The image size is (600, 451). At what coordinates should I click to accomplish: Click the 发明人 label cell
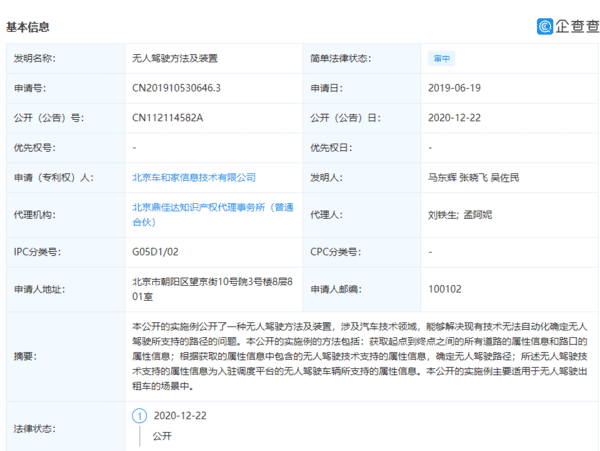(362, 177)
